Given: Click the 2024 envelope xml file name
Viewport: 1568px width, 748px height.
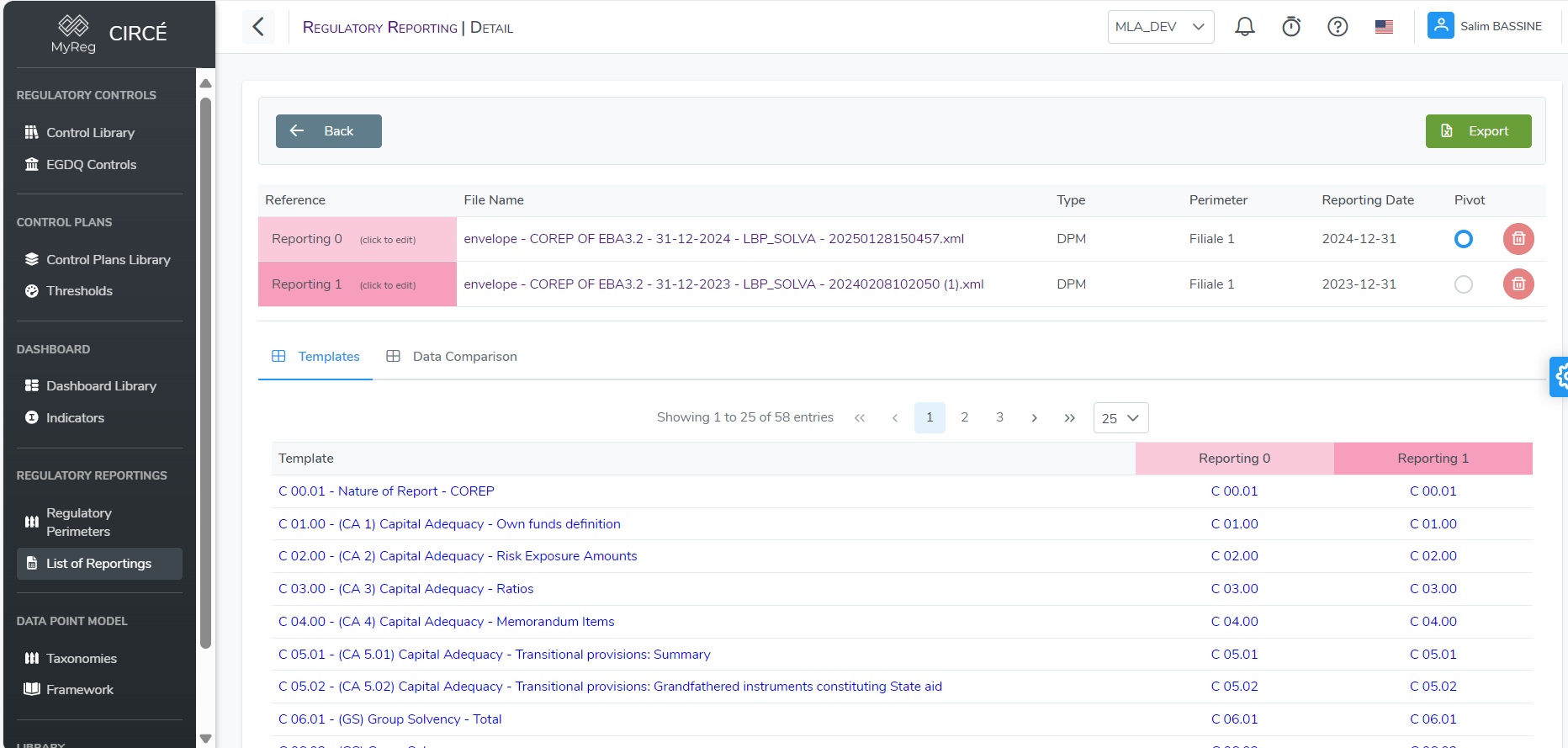Looking at the screenshot, I should coord(713,239).
